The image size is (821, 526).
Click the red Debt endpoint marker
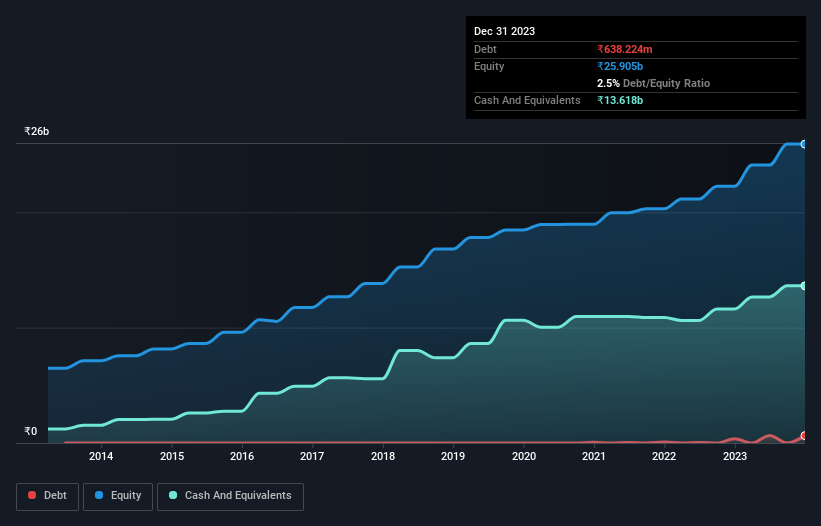click(804, 435)
